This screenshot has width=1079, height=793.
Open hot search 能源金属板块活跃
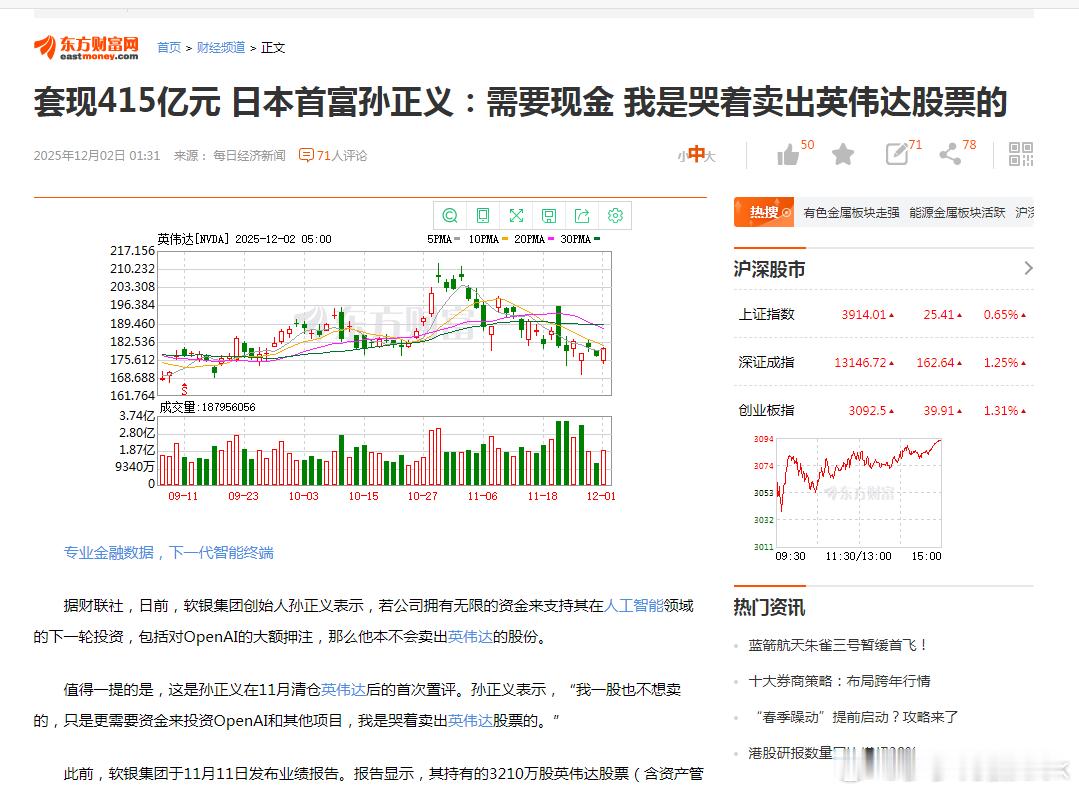[957, 213]
